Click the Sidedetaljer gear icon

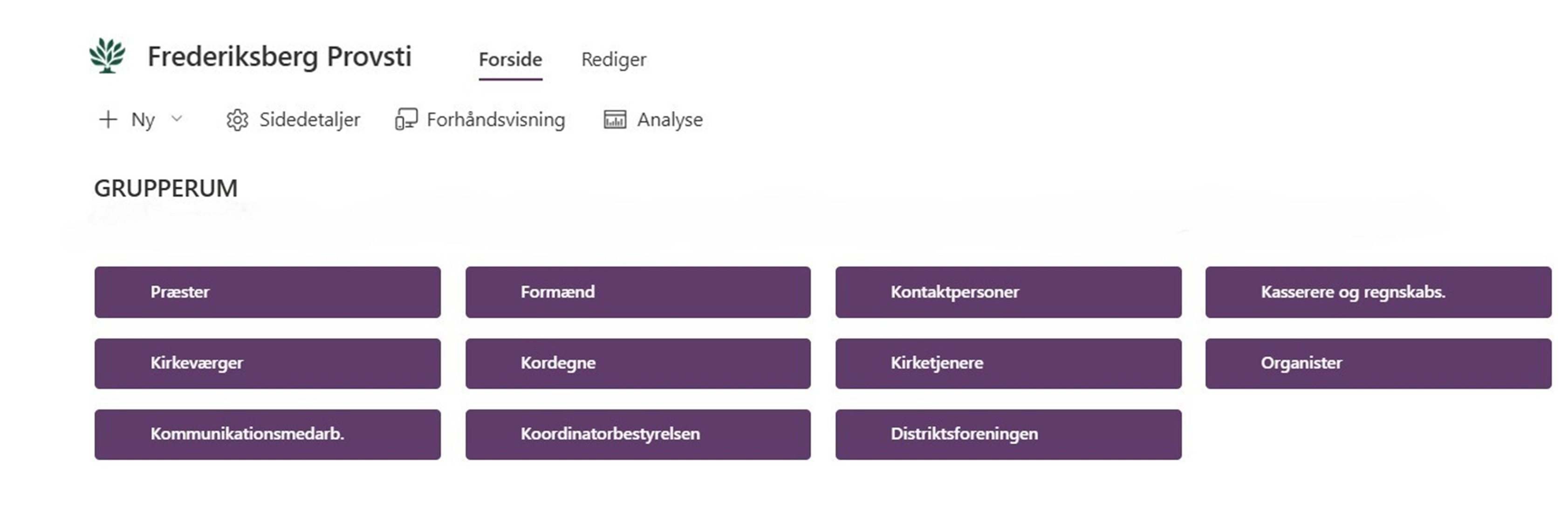(x=237, y=120)
